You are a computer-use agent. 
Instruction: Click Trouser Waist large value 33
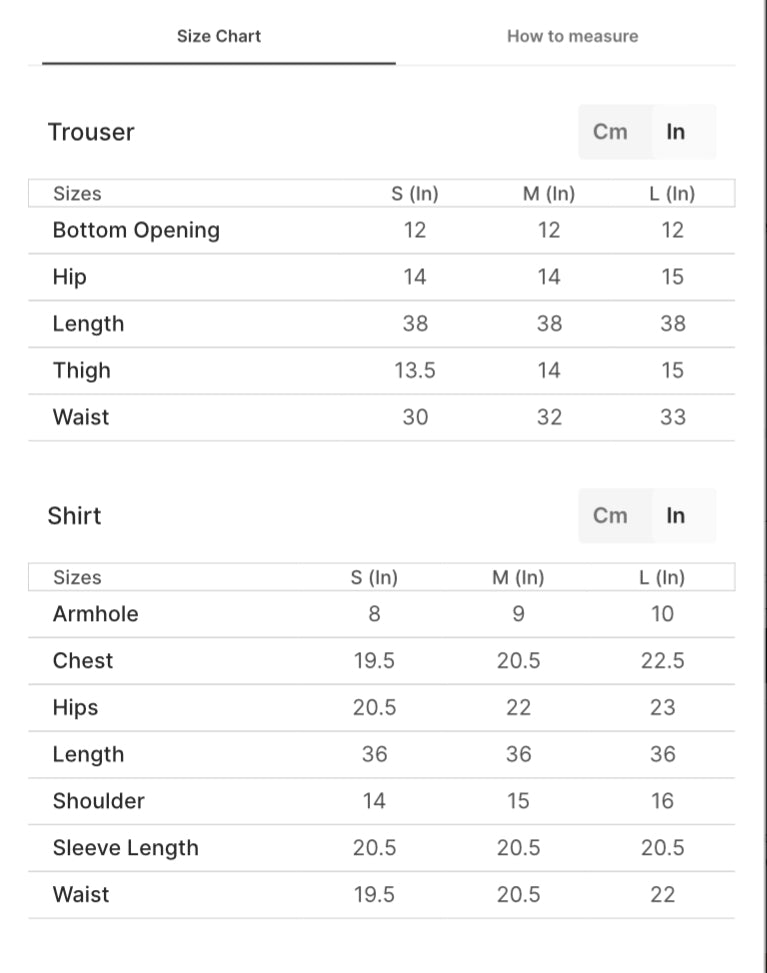[x=673, y=417]
